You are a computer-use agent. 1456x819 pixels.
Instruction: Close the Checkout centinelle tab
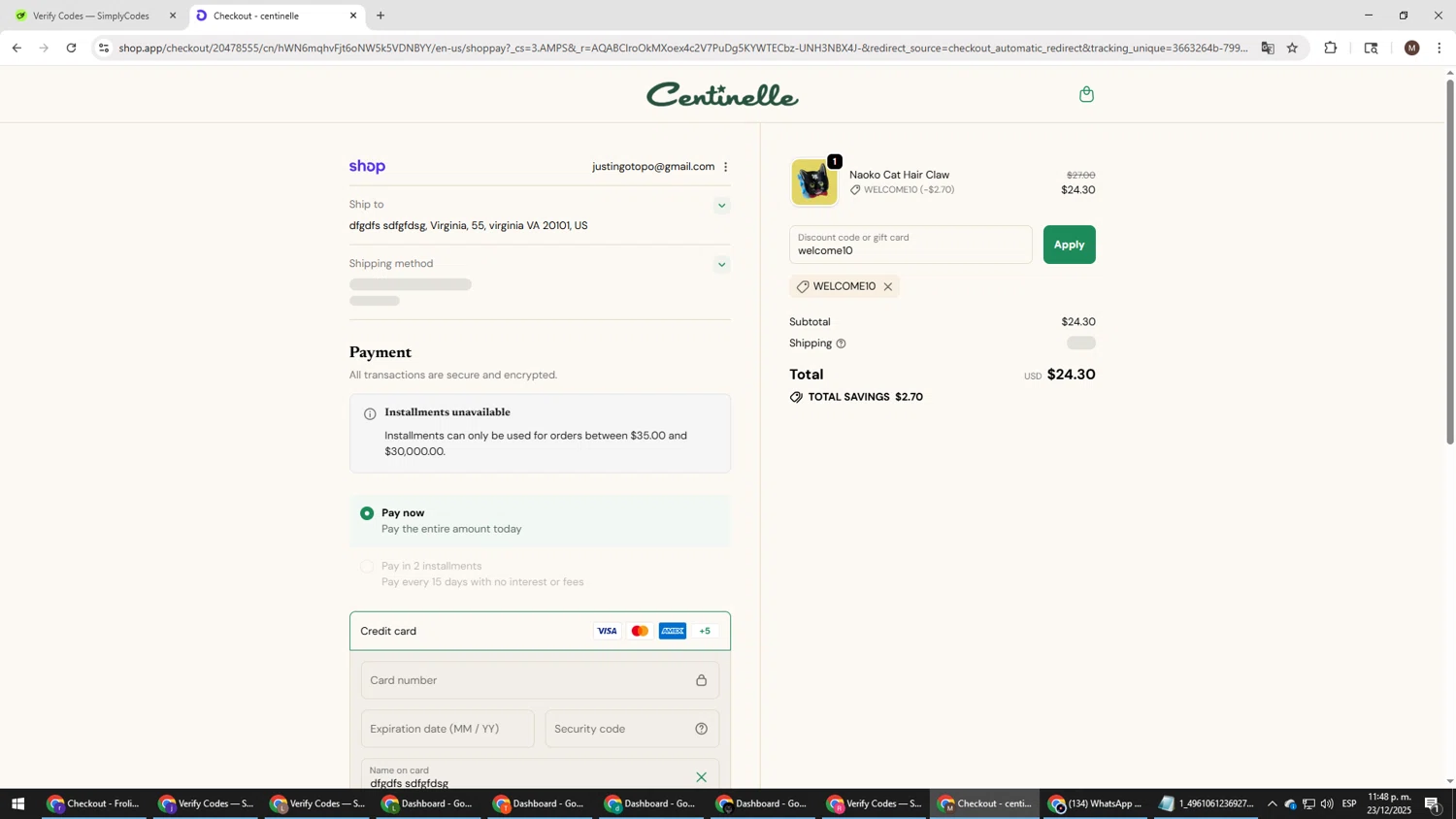click(353, 16)
